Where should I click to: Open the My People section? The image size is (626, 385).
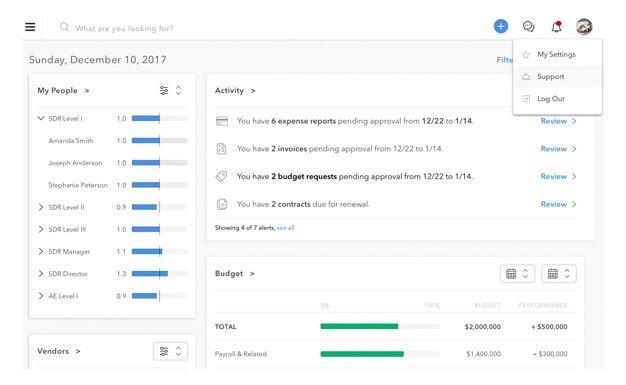pyautogui.click(x=63, y=91)
